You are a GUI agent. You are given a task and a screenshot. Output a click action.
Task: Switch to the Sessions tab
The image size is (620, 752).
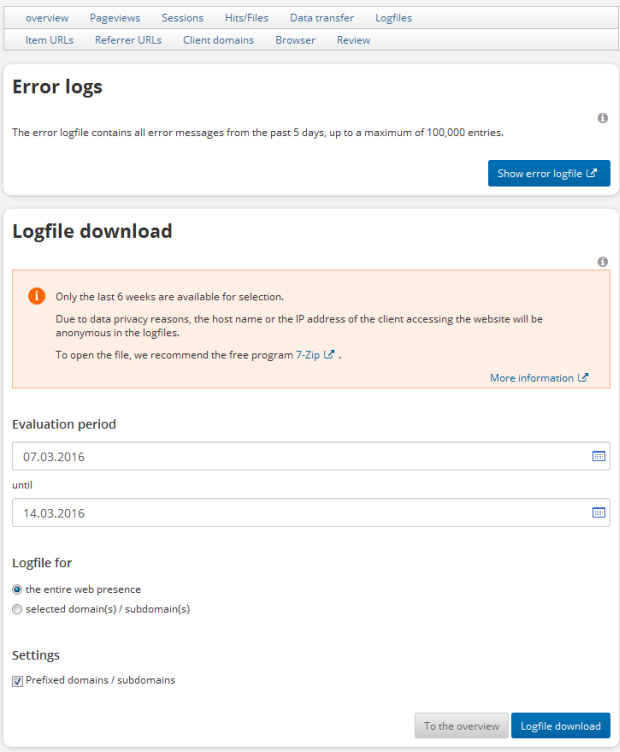(x=182, y=18)
